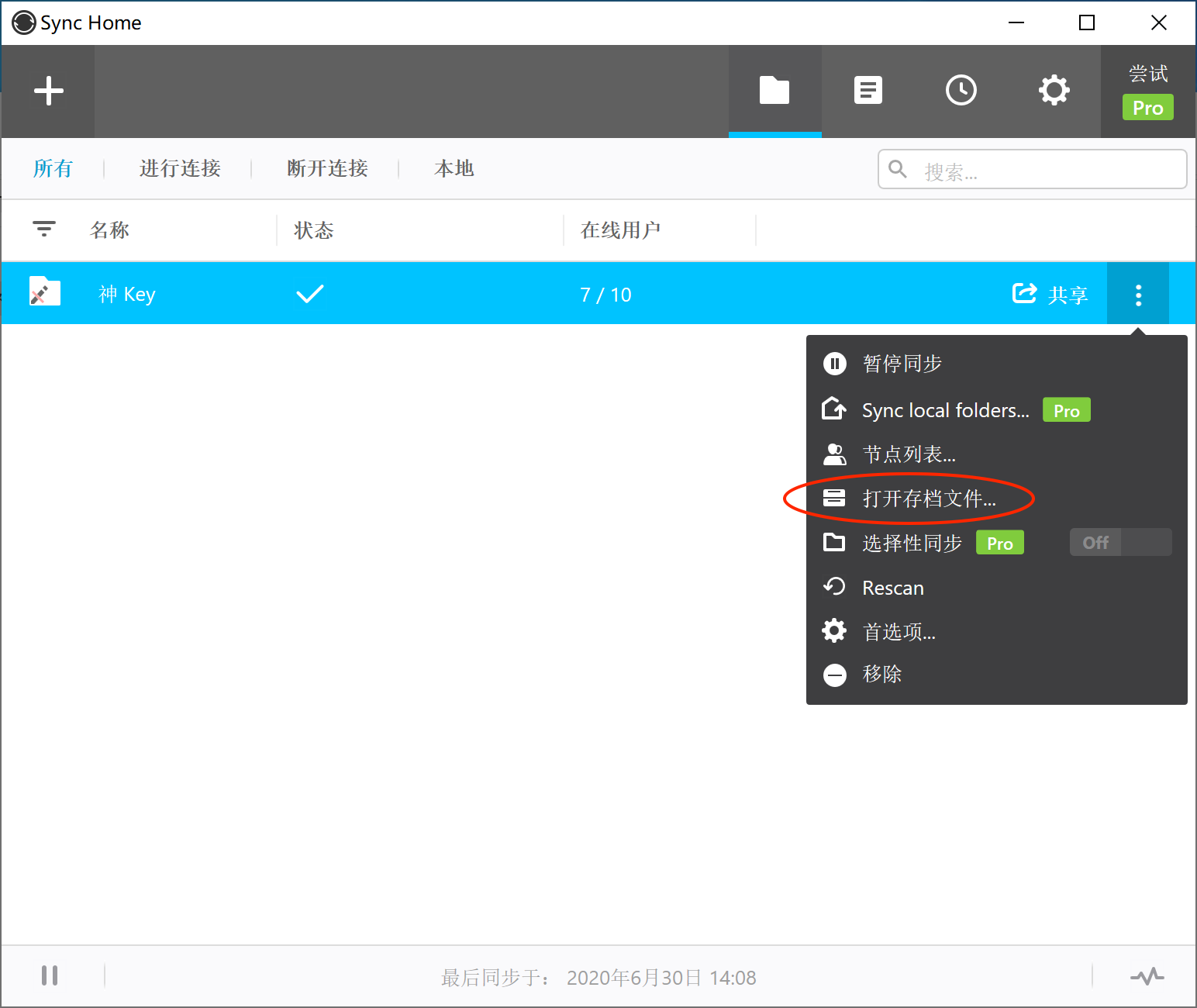
Task: Click the 神 Key folder icon
Action: point(45,292)
